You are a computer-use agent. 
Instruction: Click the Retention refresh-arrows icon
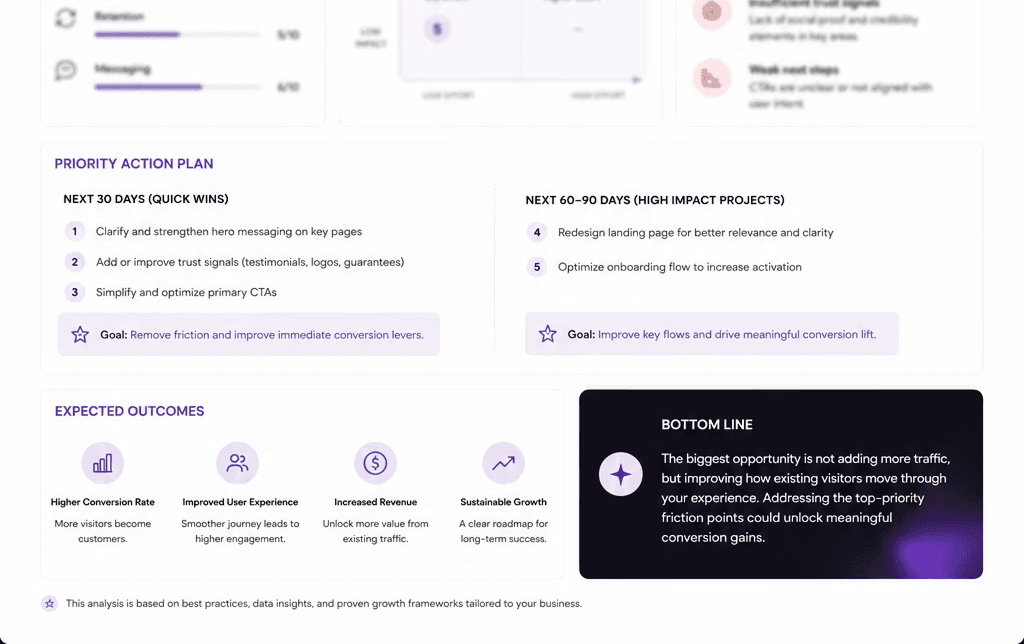(65, 18)
